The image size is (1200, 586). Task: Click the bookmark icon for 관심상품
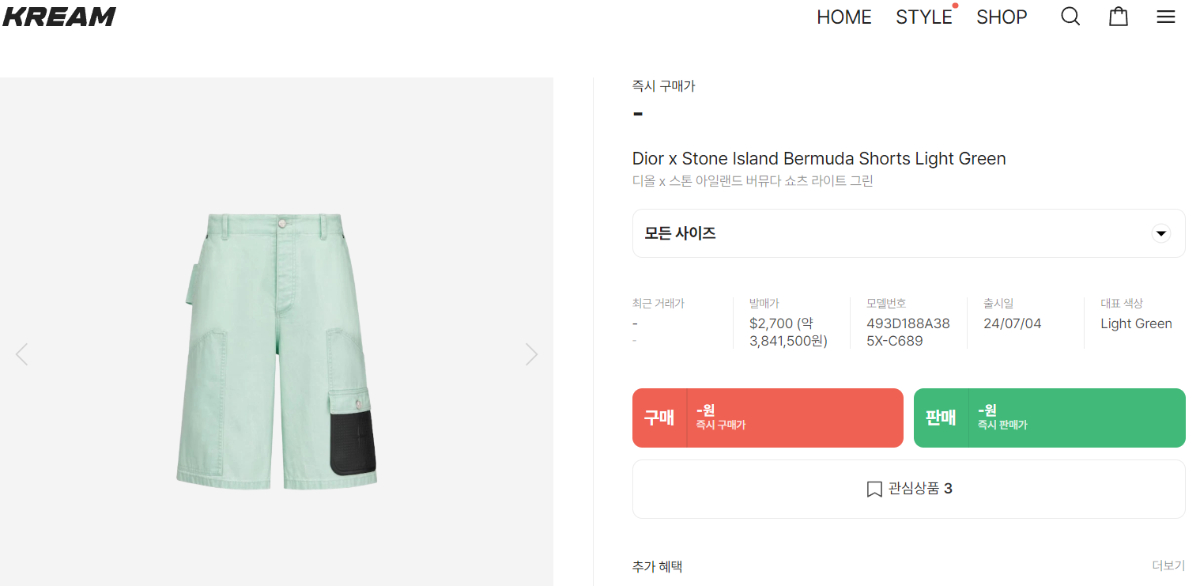(x=874, y=489)
